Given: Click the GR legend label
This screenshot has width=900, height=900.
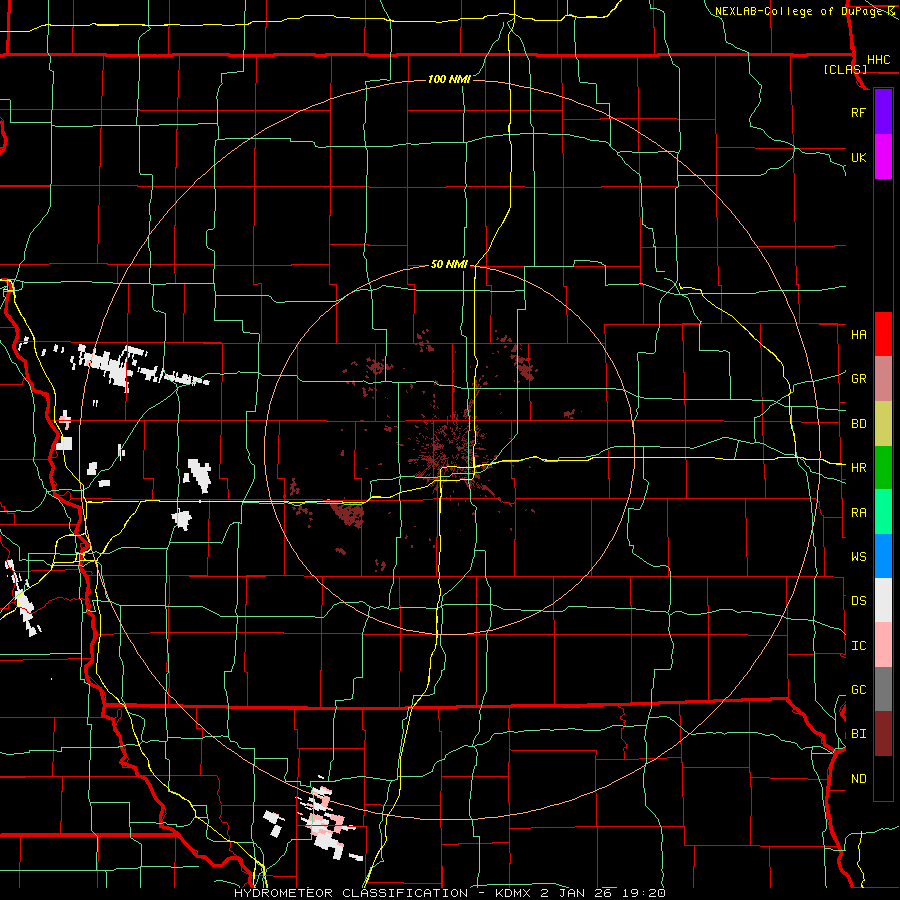Looking at the screenshot, I should 858,379.
